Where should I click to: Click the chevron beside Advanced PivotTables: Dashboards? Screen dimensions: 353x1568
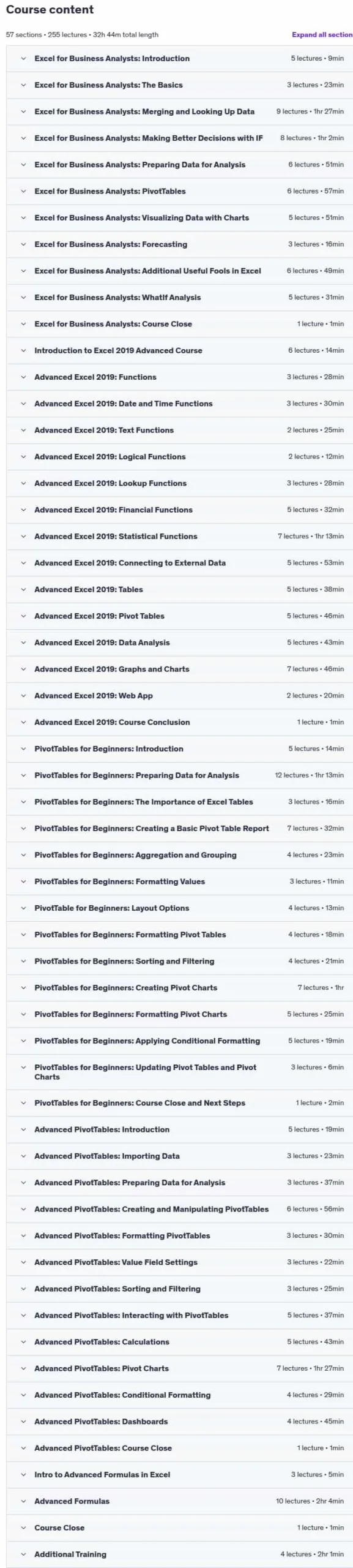pos(23,1422)
